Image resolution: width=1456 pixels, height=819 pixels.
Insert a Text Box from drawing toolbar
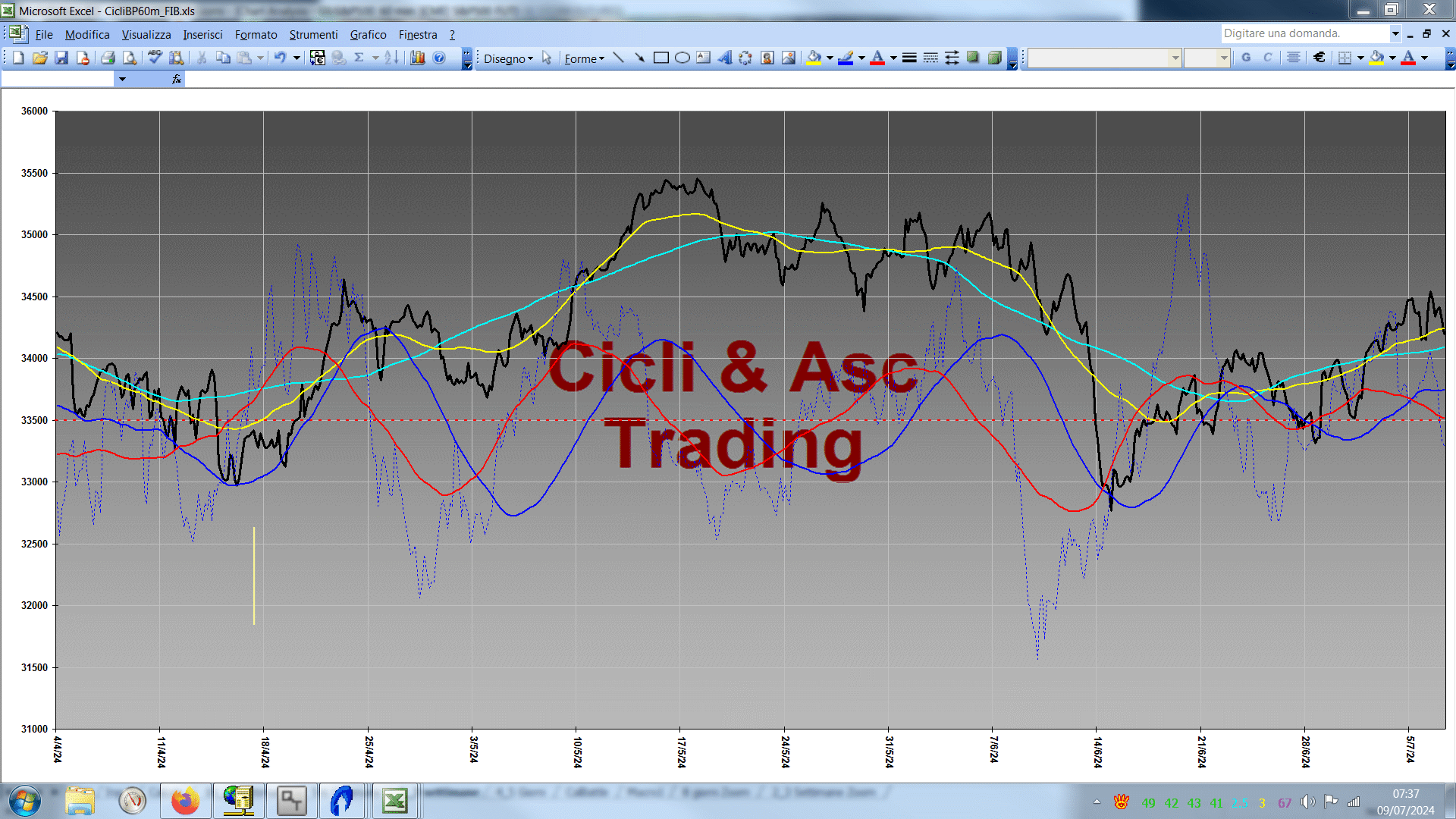point(703,58)
